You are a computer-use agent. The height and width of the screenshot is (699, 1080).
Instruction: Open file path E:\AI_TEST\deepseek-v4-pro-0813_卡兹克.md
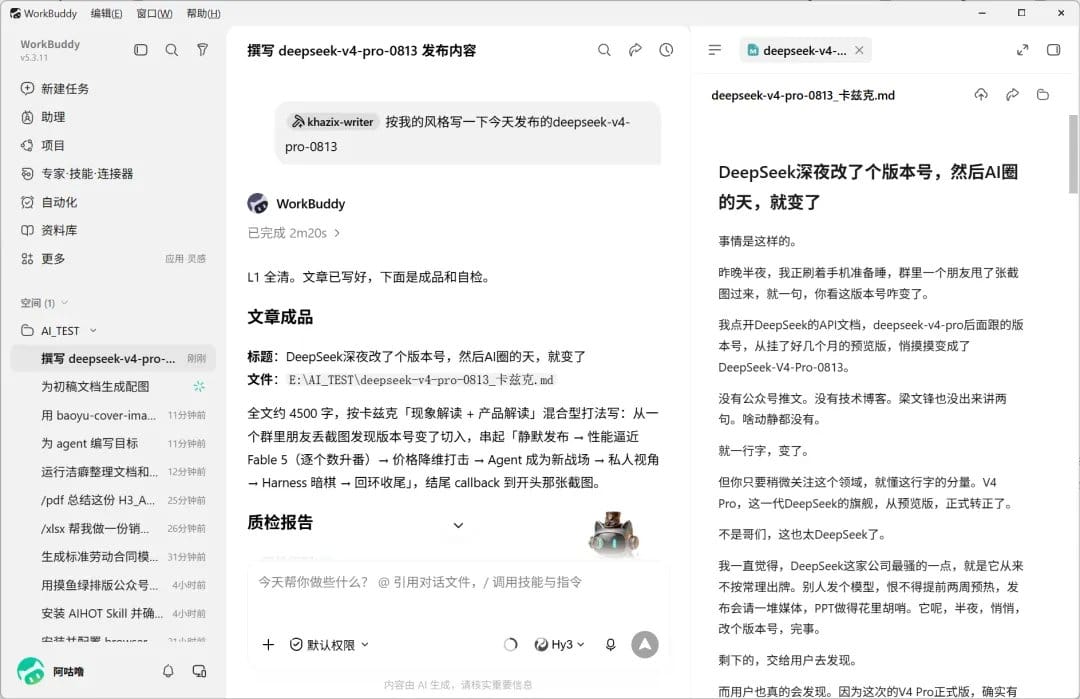pyautogui.click(x=421, y=379)
